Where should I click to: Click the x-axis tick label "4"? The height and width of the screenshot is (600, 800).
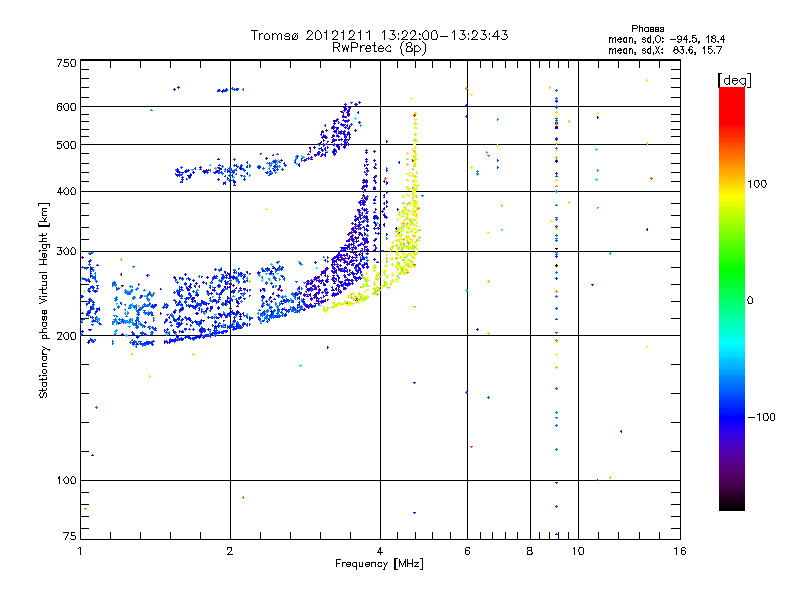[x=380, y=551]
